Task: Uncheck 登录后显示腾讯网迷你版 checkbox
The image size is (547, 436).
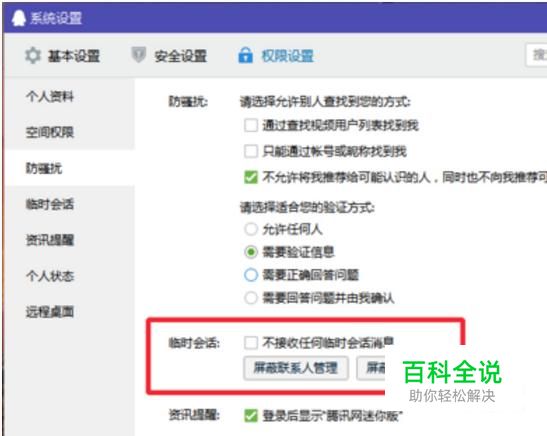Action: (x=251, y=415)
